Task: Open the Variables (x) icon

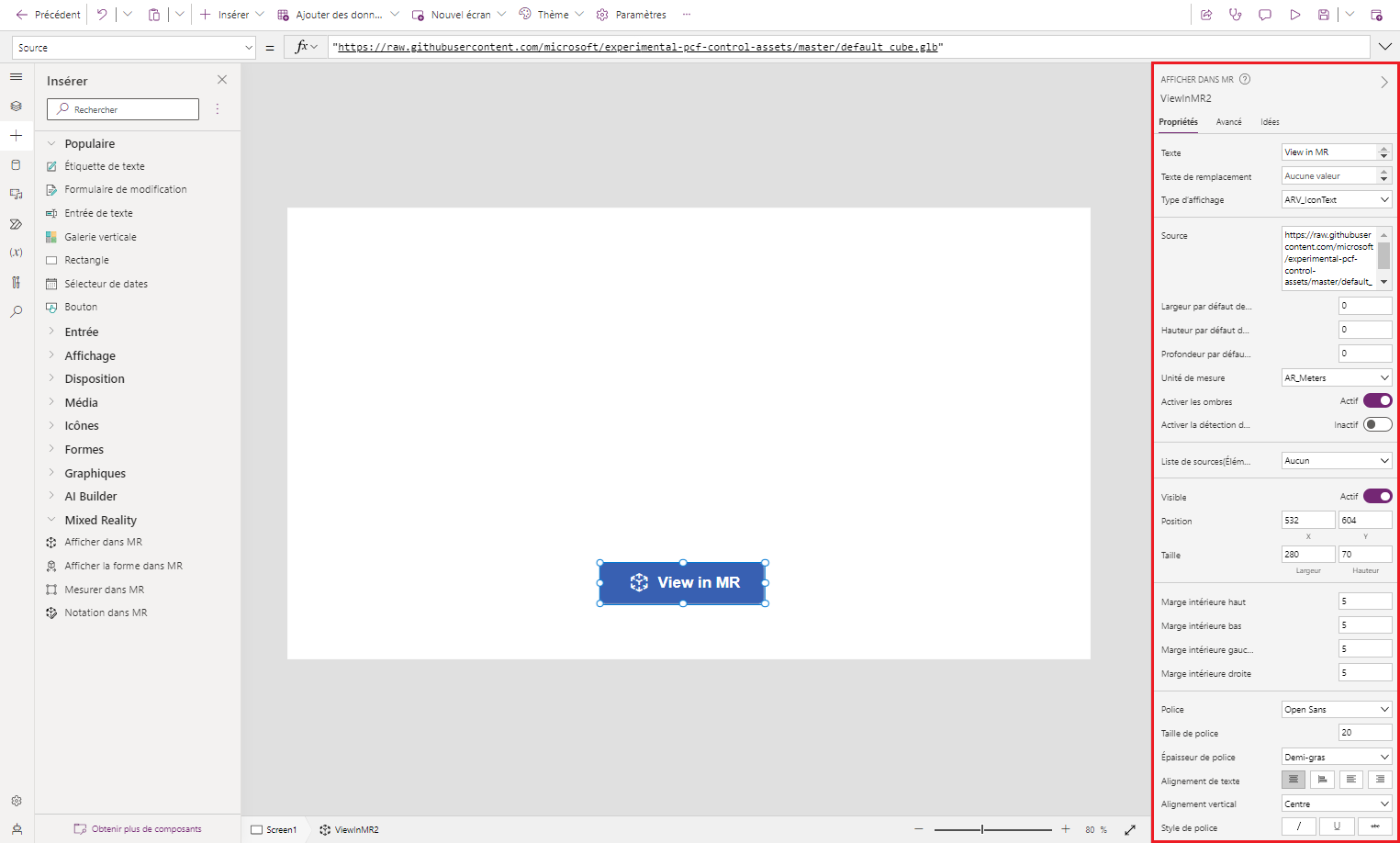Action: coord(16,253)
